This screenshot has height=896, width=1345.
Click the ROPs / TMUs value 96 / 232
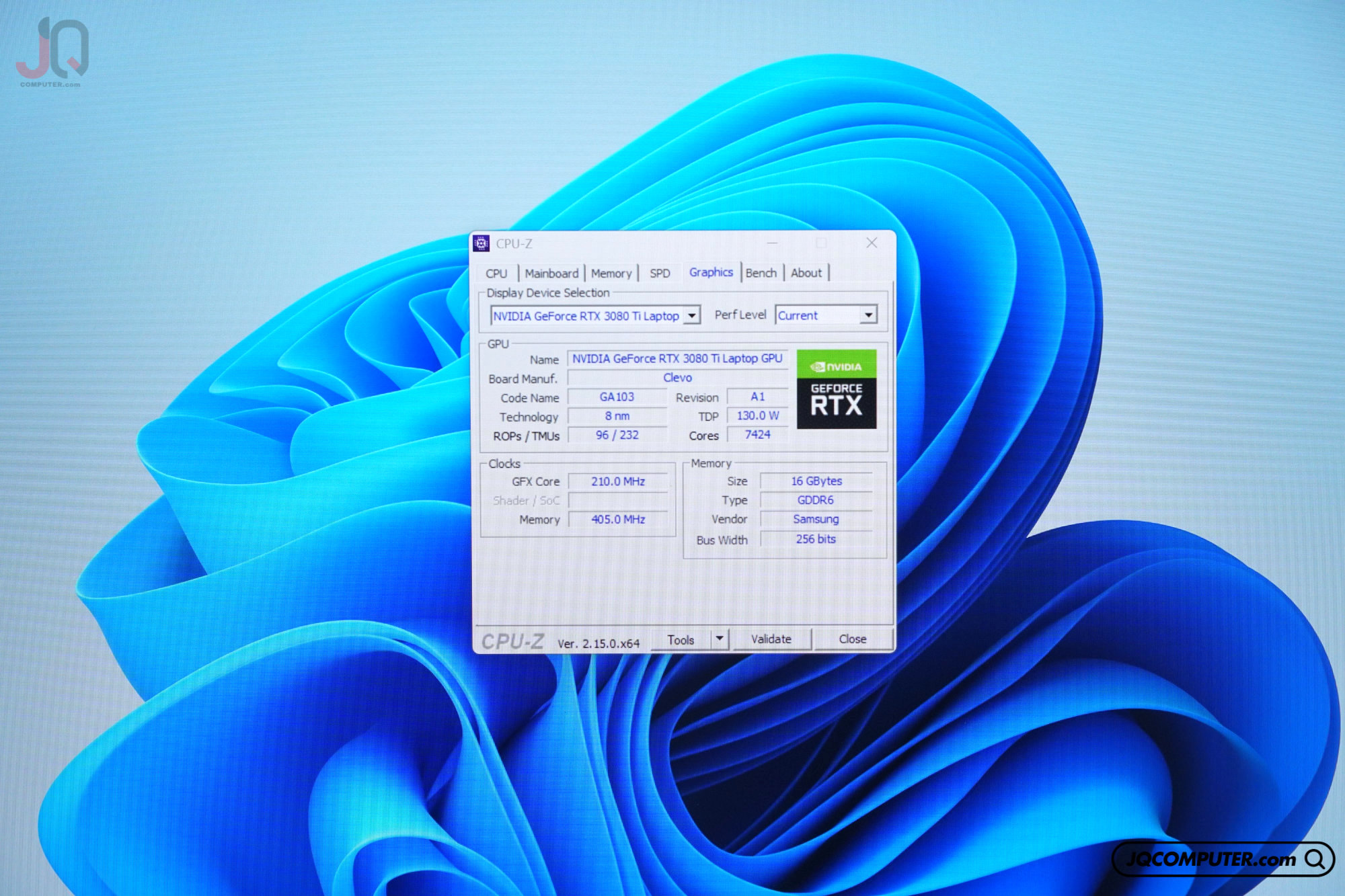tap(617, 435)
